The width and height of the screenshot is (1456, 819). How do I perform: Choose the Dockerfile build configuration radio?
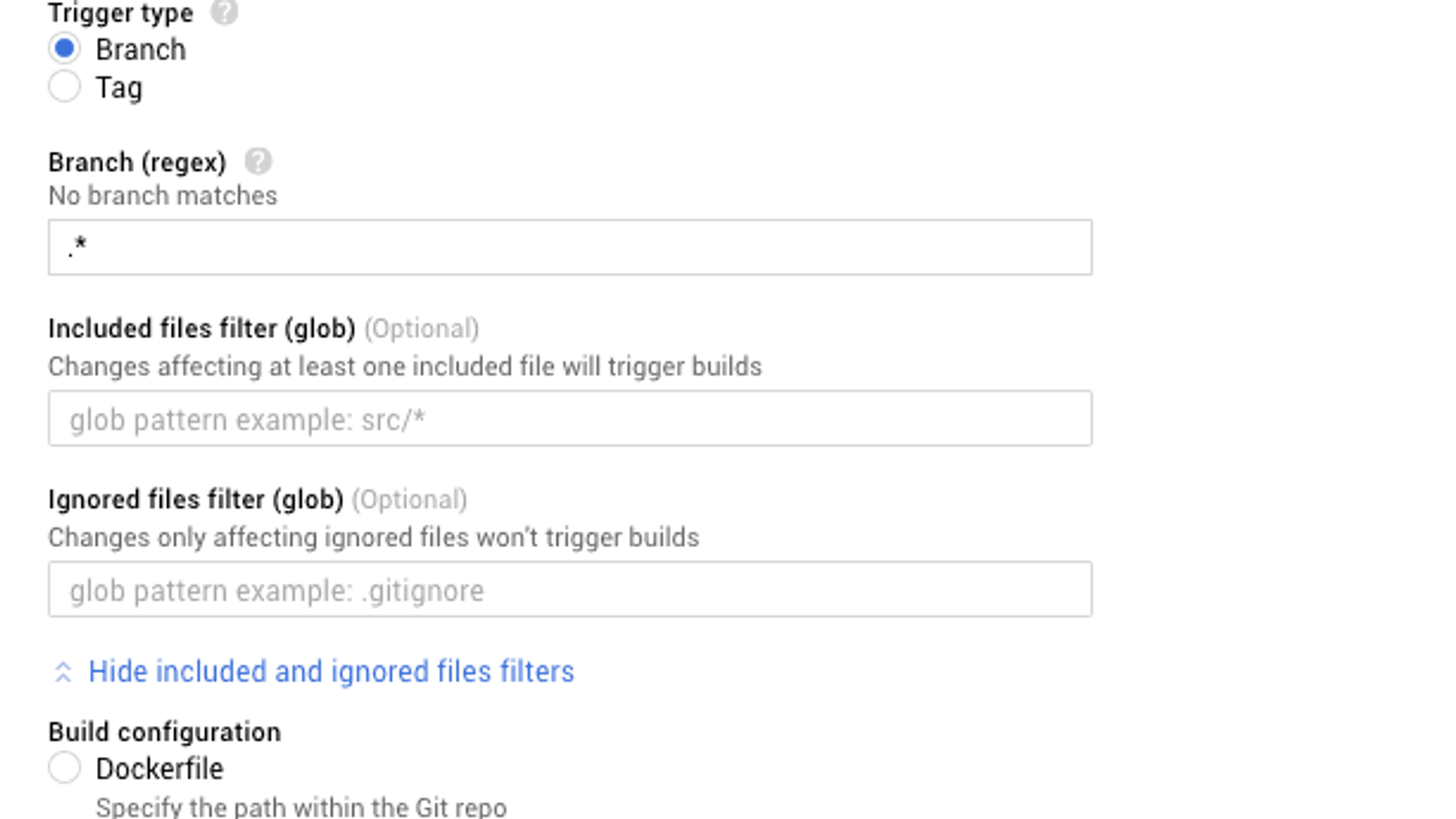(x=64, y=767)
